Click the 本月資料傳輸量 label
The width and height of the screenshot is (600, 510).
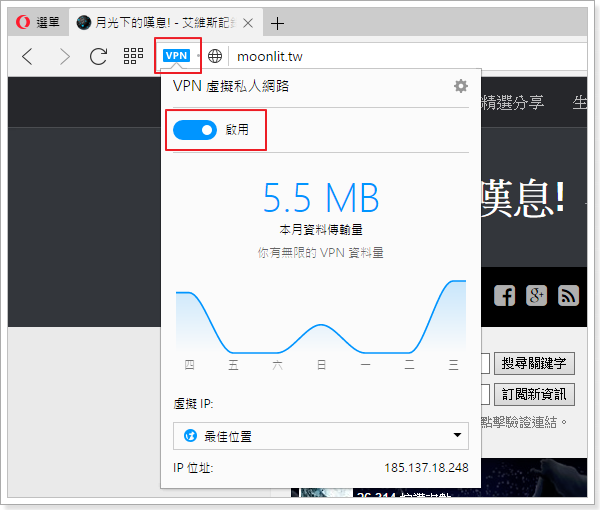coord(321,230)
